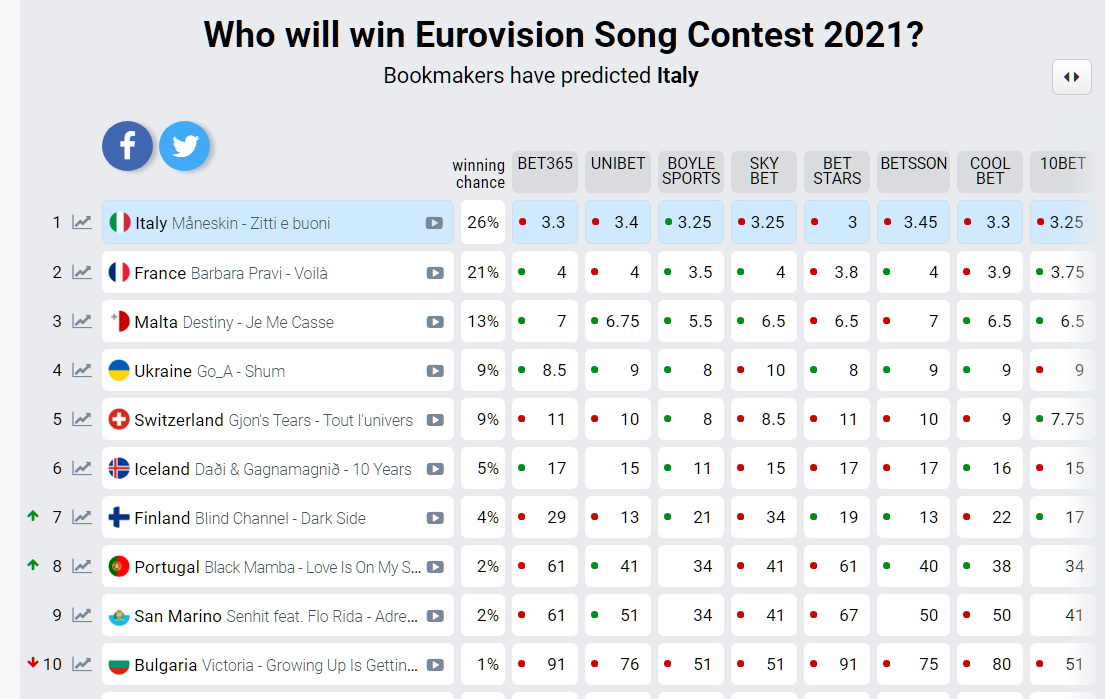Select Malta's 13% winning chance cell

(483, 321)
